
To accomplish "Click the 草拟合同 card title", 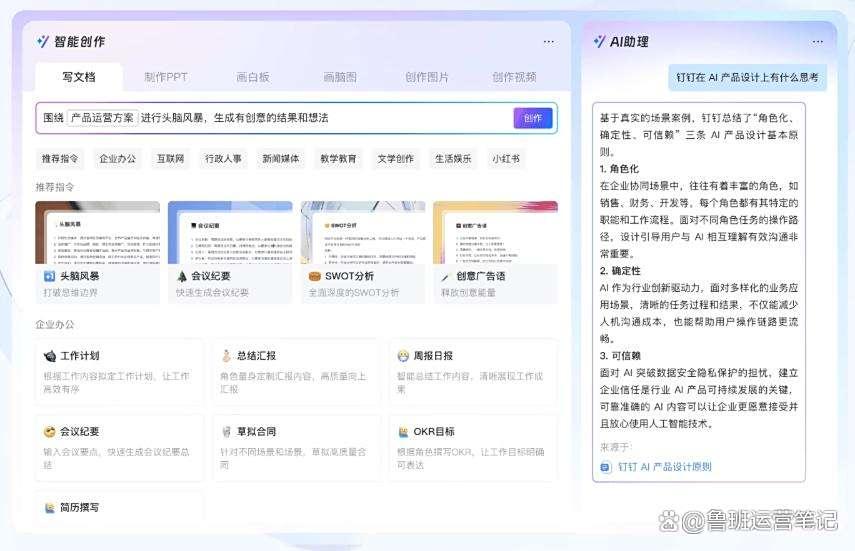I will [256, 432].
